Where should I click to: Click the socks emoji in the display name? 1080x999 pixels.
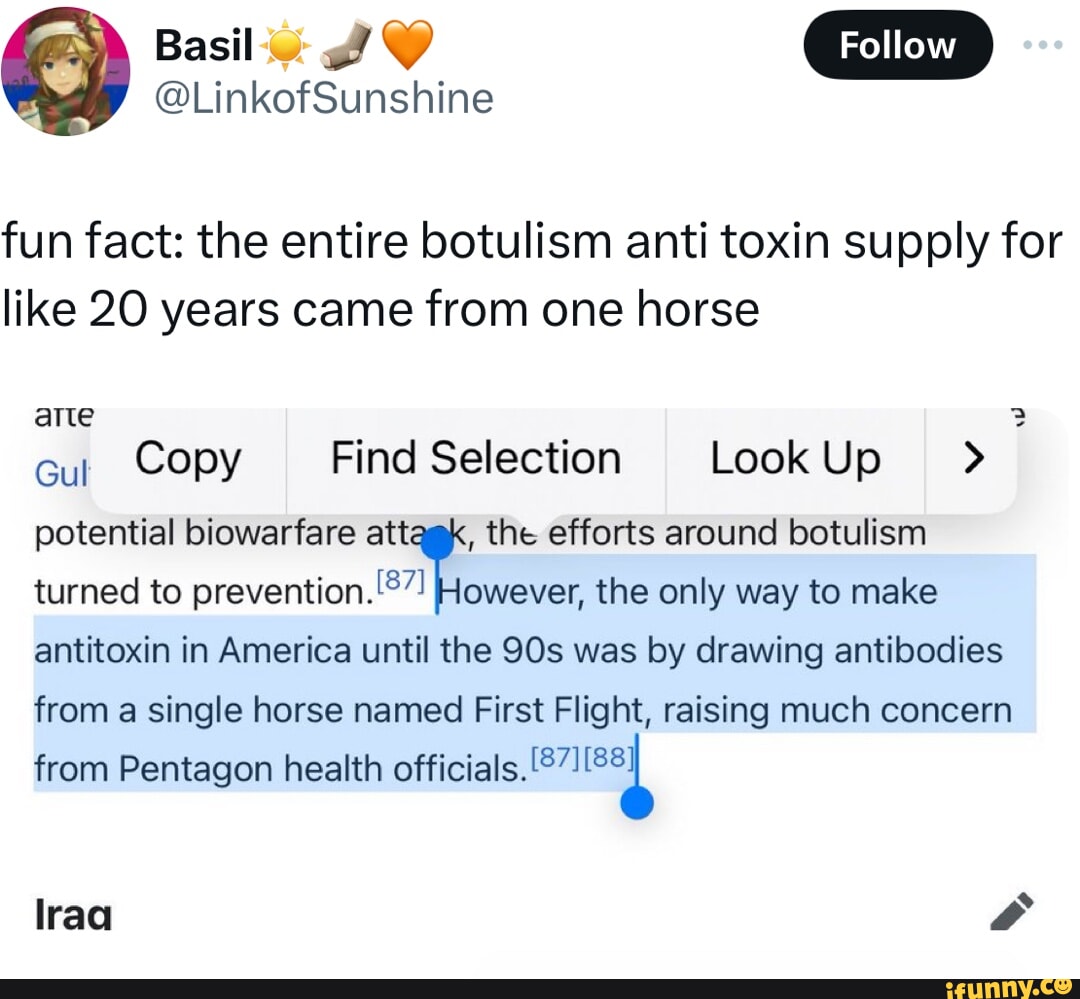click(343, 44)
